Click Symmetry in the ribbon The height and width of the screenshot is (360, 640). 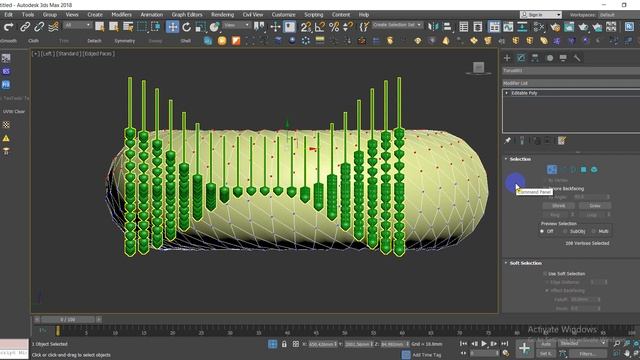124,41
